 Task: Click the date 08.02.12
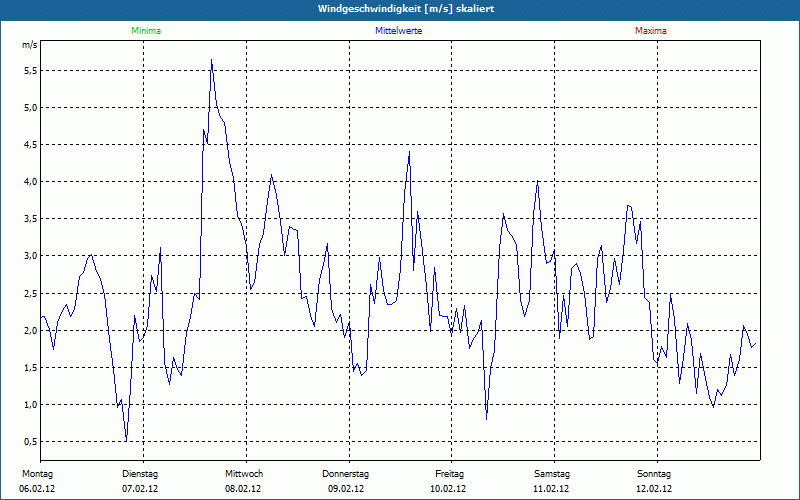click(x=243, y=489)
